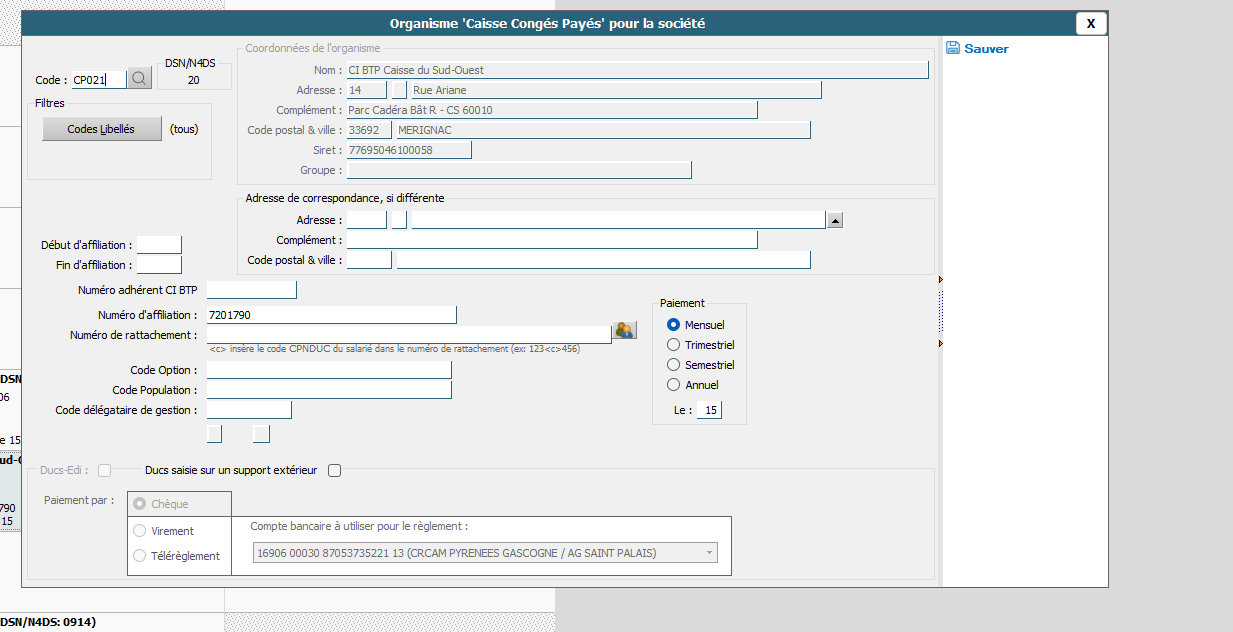The width and height of the screenshot is (1233, 632).
Task: Click the Code Population input field
Action: [329, 390]
